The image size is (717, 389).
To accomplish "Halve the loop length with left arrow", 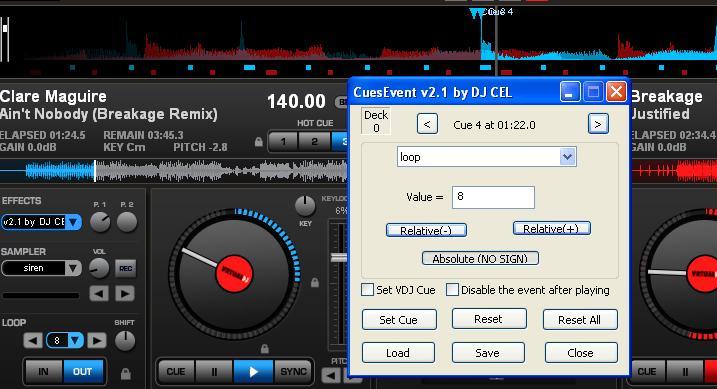I will click(32, 340).
